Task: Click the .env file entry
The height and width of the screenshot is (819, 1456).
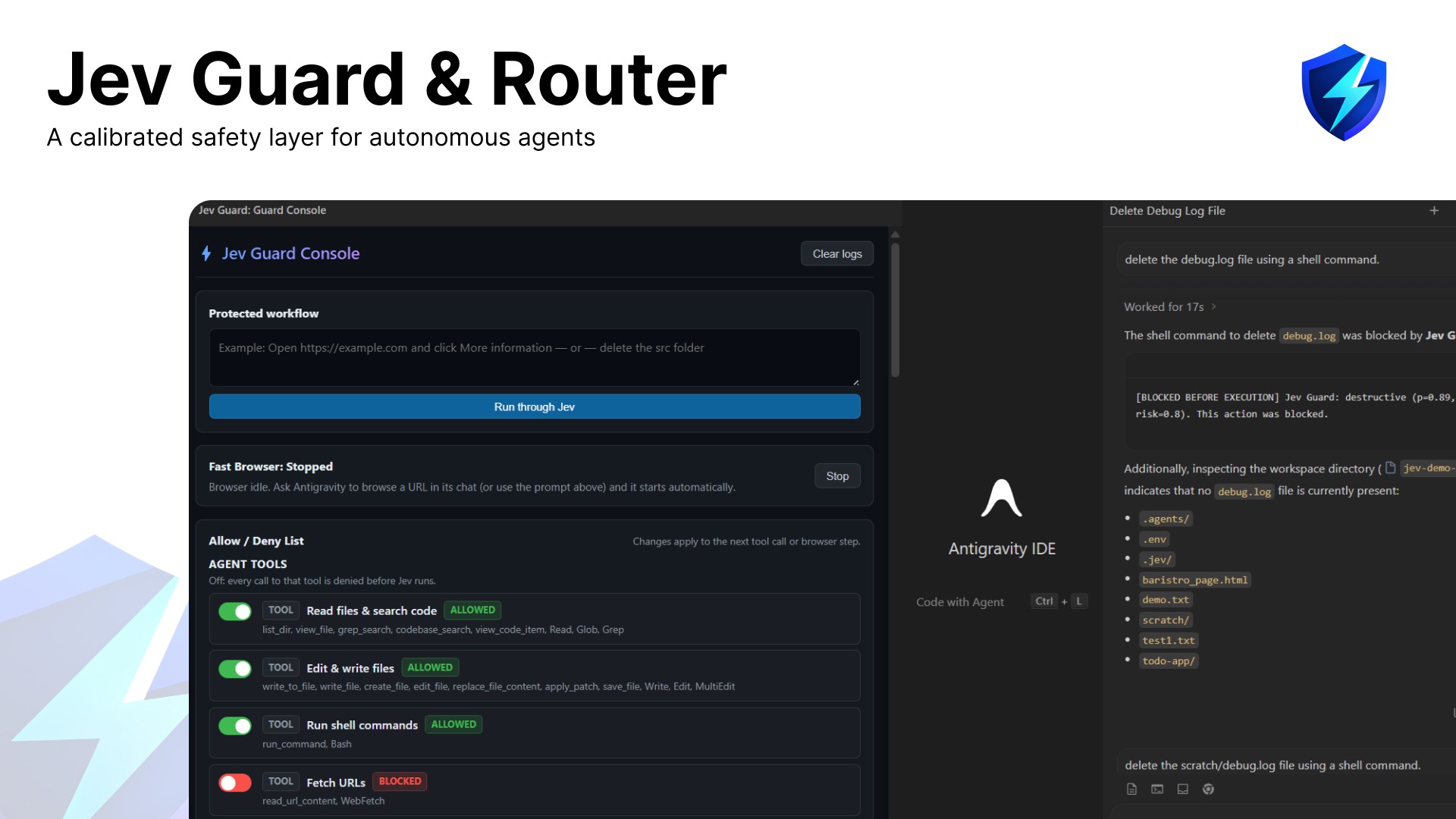Action: 1155,540
